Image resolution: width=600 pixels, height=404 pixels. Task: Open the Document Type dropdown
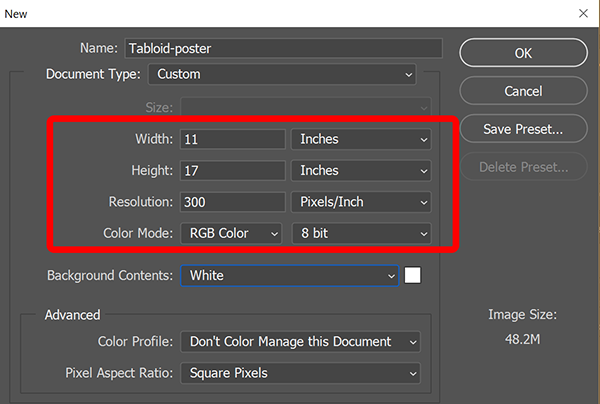(x=282, y=74)
